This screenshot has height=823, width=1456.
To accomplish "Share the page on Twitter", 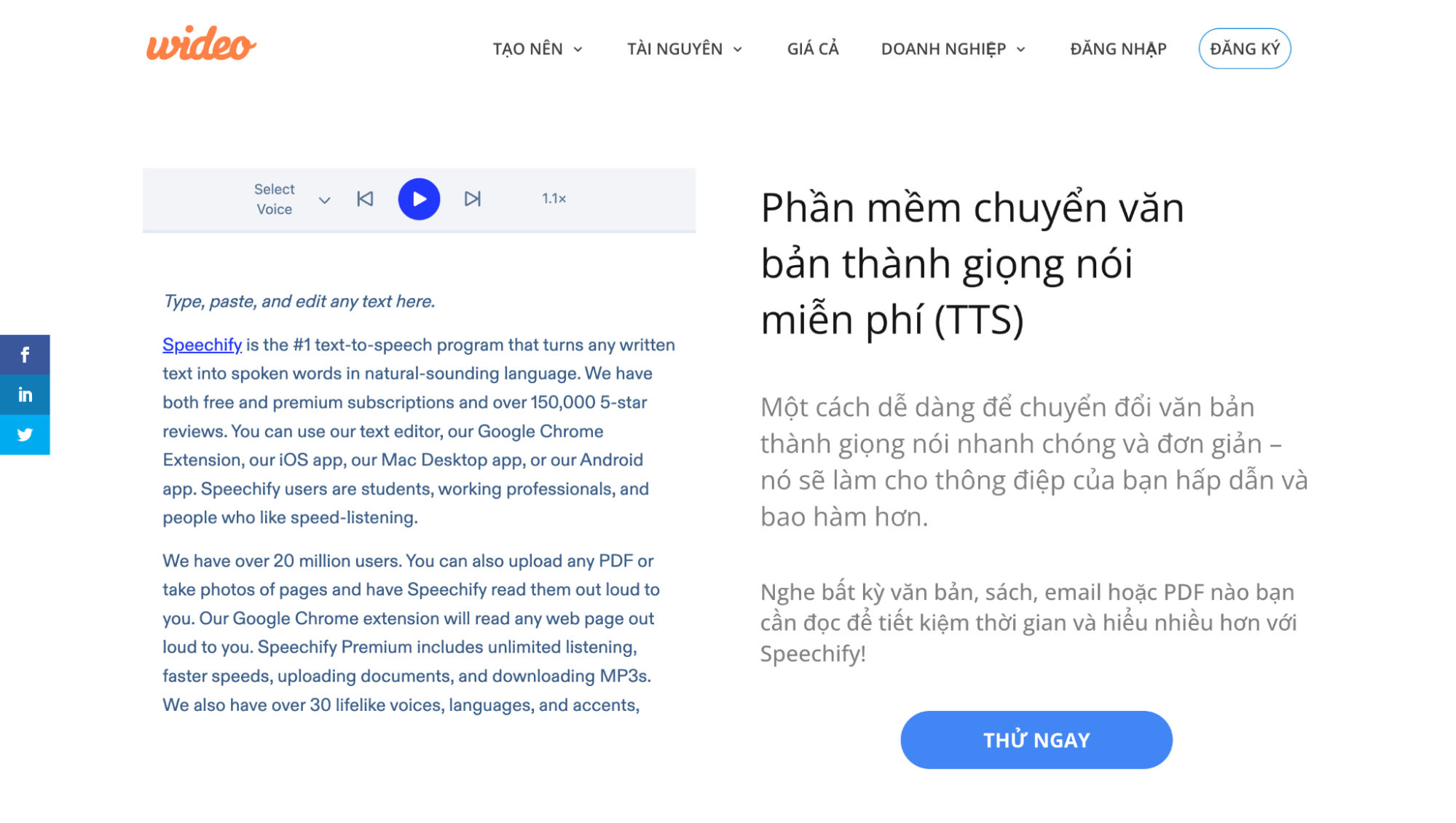I will (x=25, y=435).
